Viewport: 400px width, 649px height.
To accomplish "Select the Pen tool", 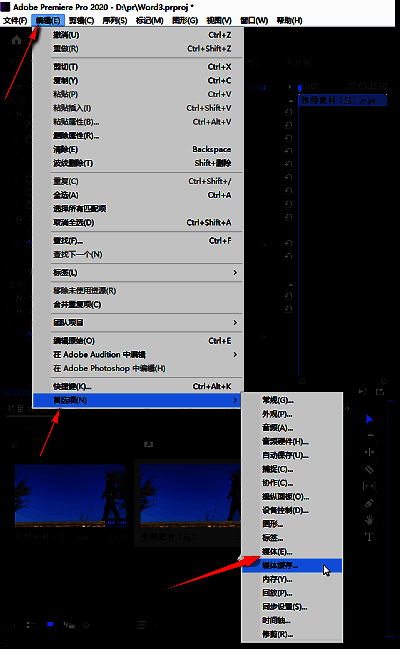I will pos(369,503).
